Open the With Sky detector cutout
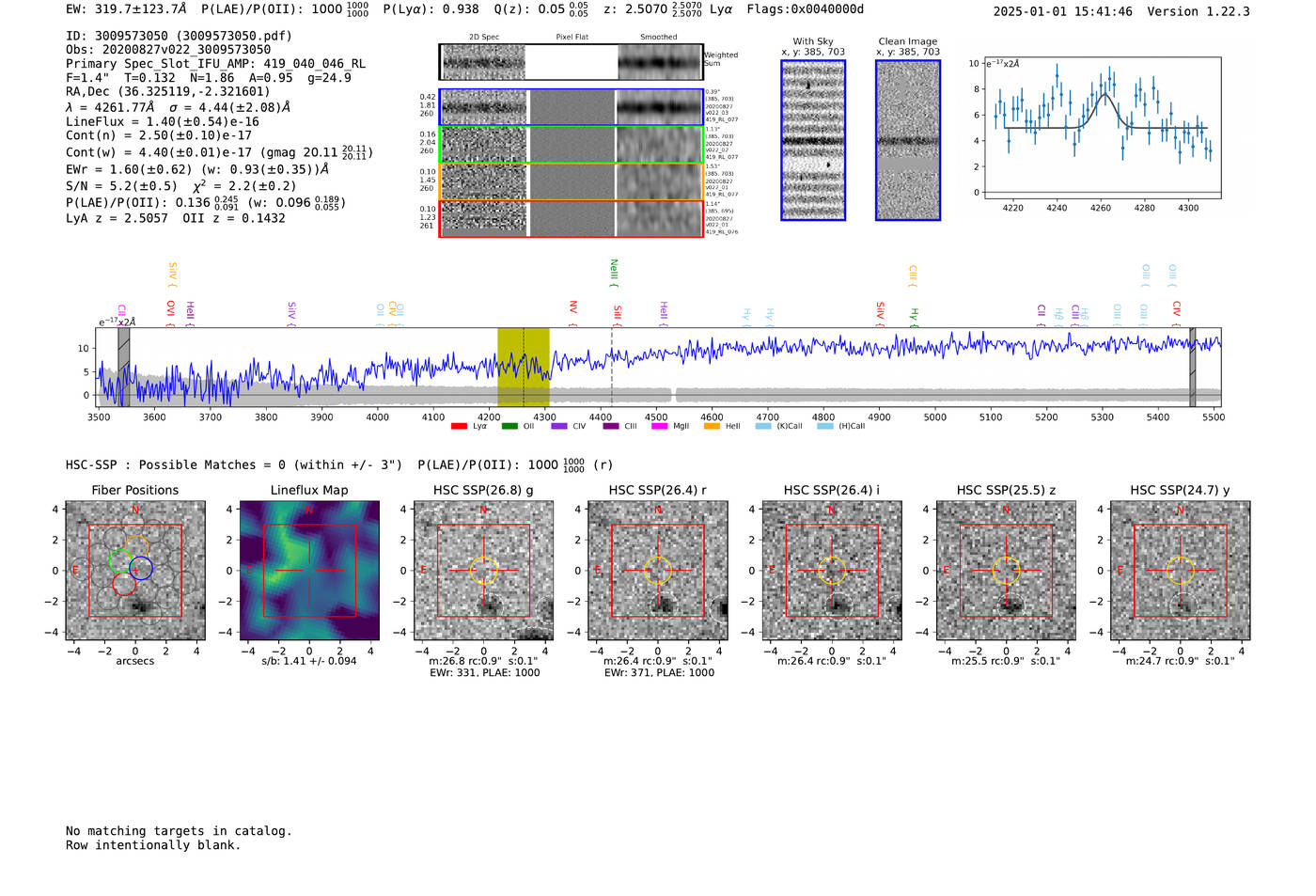The height and width of the screenshot is (896, 1316). click(x=813, y=140)
